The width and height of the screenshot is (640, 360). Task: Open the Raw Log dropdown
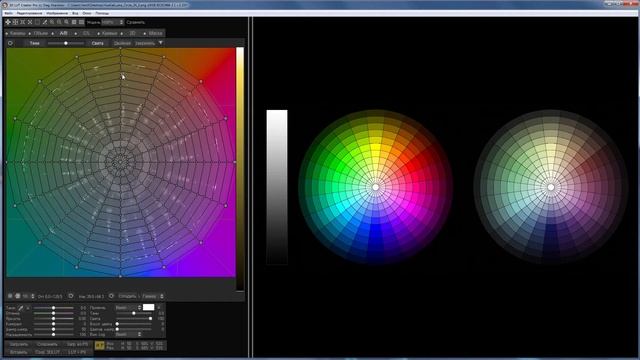point(129,334)
